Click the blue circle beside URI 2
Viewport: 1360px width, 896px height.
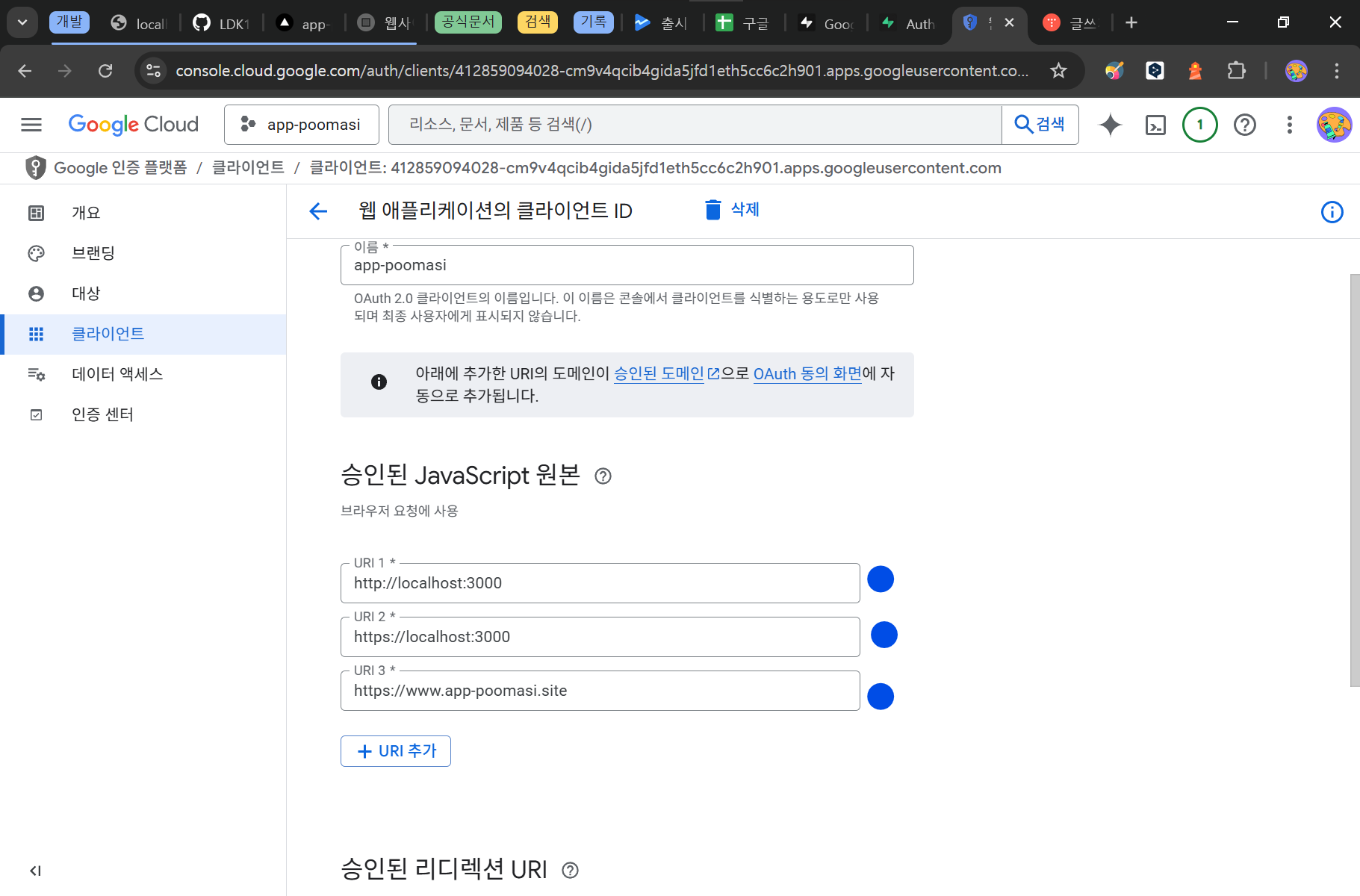(x=884, y=635)
